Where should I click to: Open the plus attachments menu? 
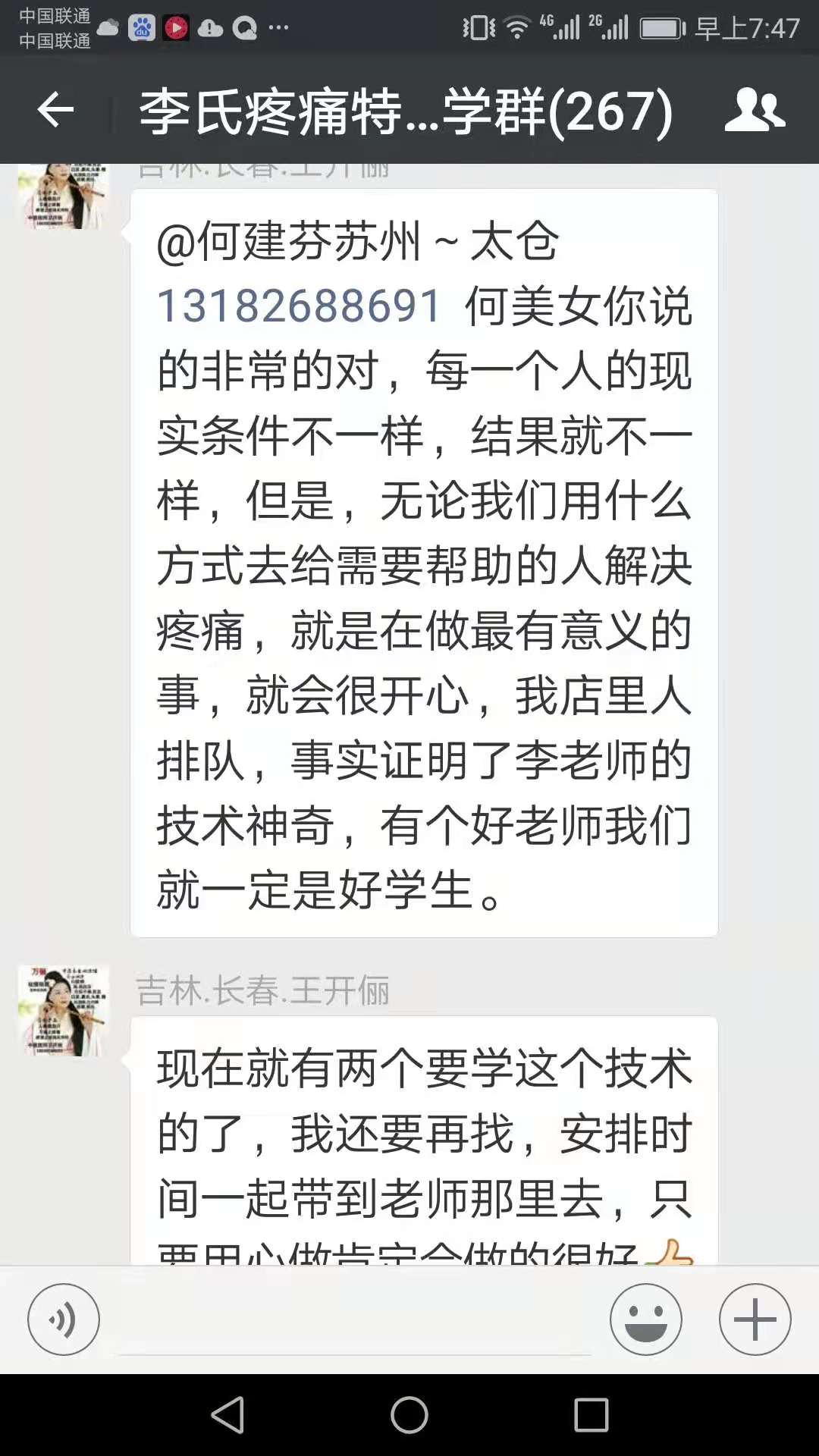755,1319
